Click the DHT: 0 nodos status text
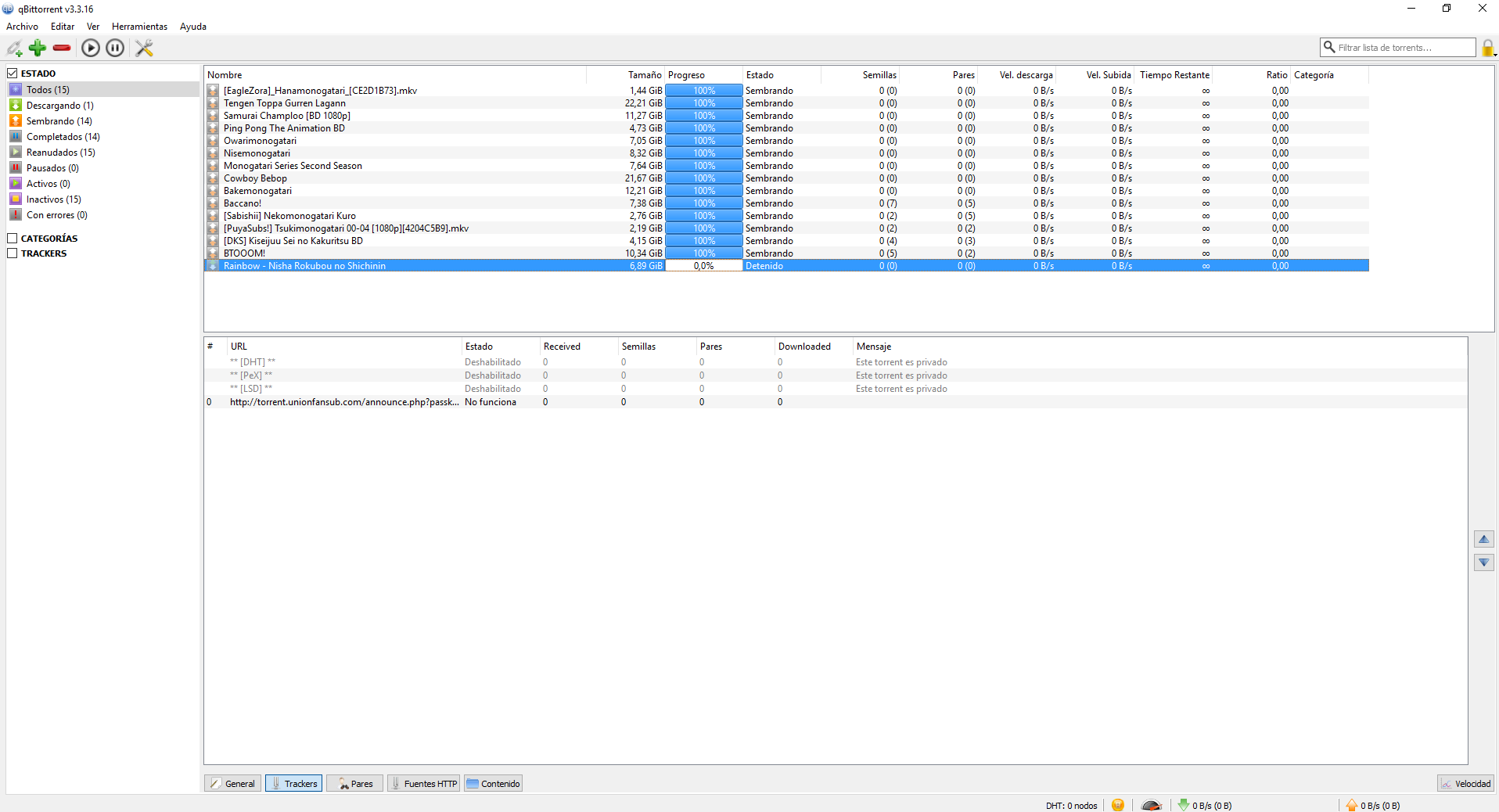 point(1071,806)
